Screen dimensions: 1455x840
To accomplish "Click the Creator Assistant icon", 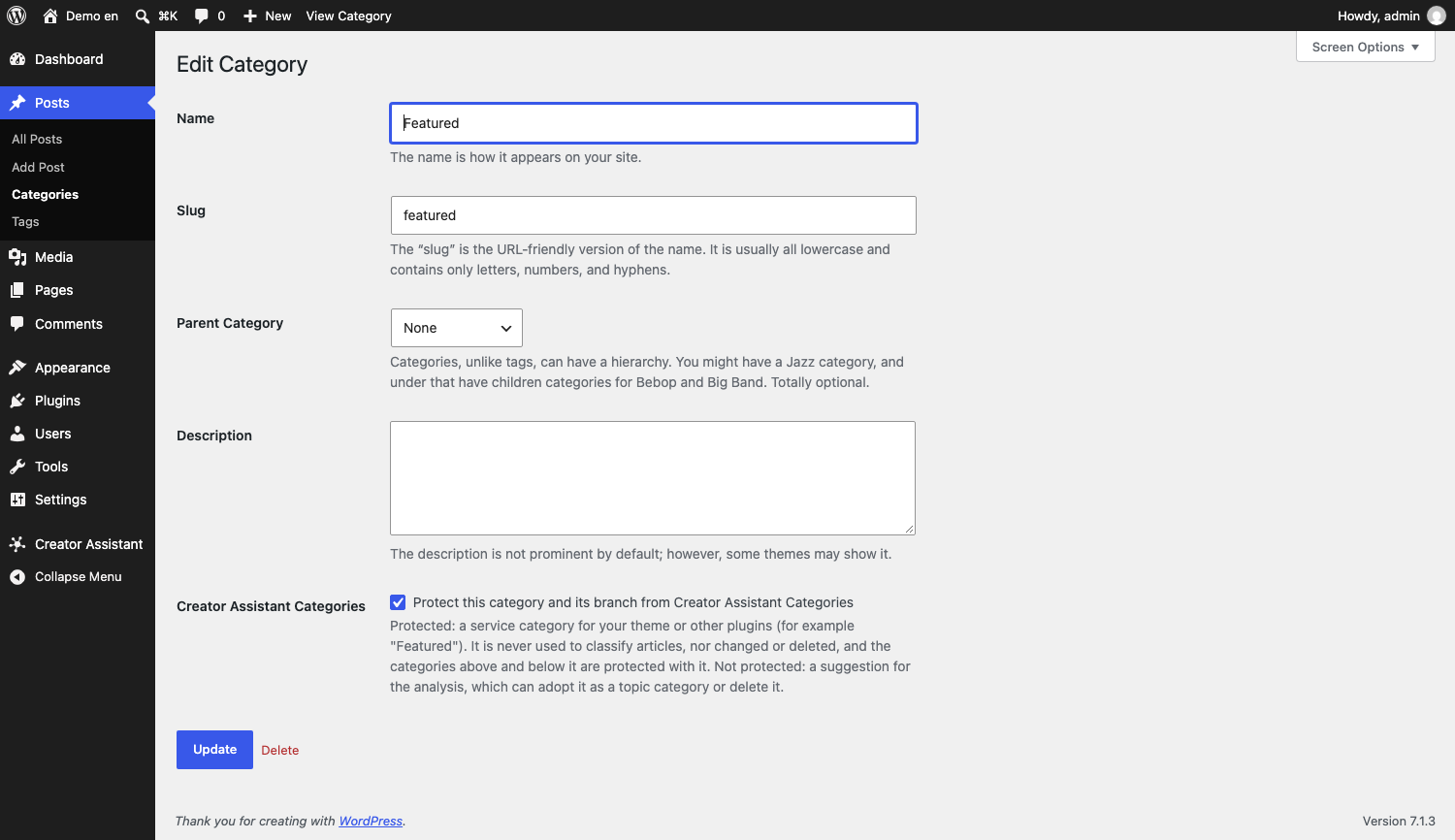I will tap(17, 544).
